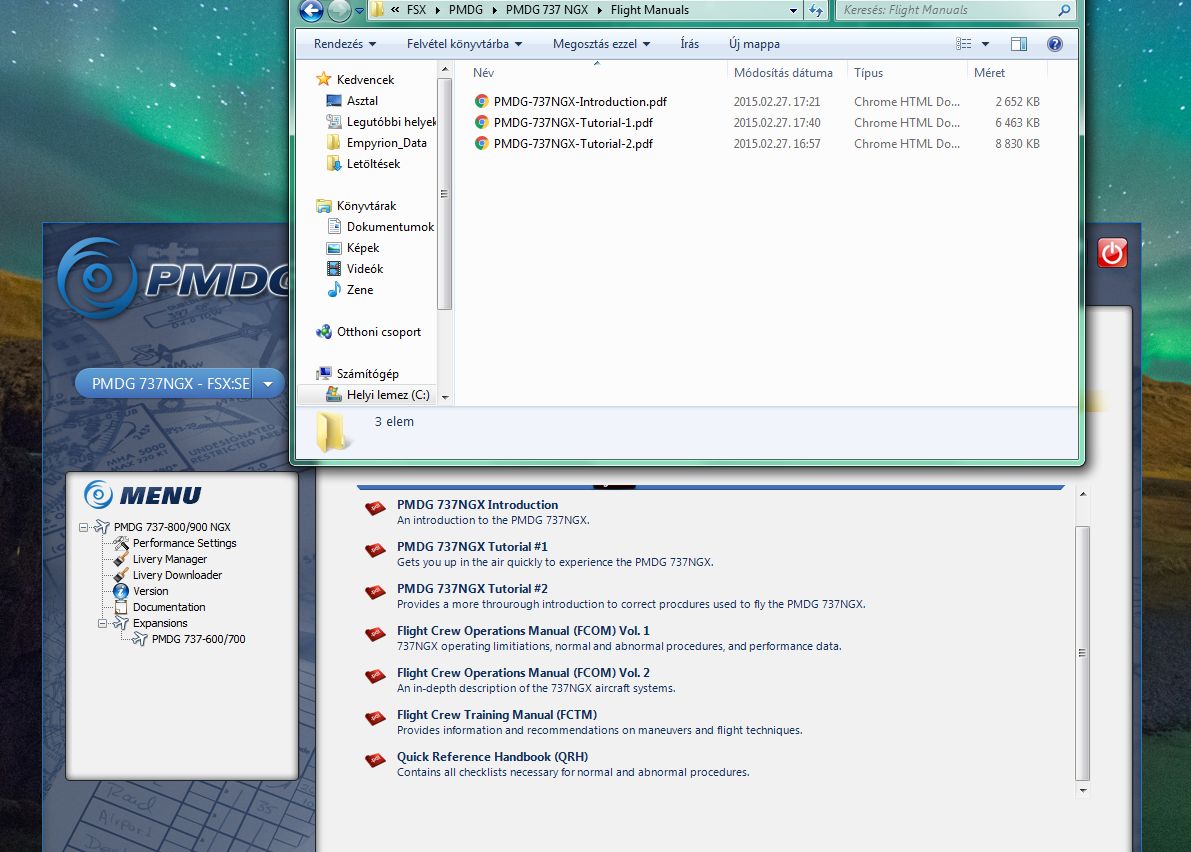Viewport: 1191px width, 852px height.
Task: Click the Explorer back navigation arrow
Action: coord(311,11)
